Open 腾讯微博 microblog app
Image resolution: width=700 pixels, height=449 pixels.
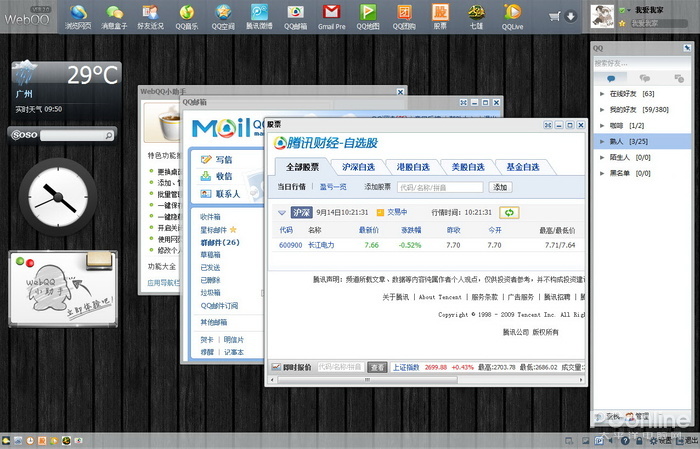[x=259, y=17]
